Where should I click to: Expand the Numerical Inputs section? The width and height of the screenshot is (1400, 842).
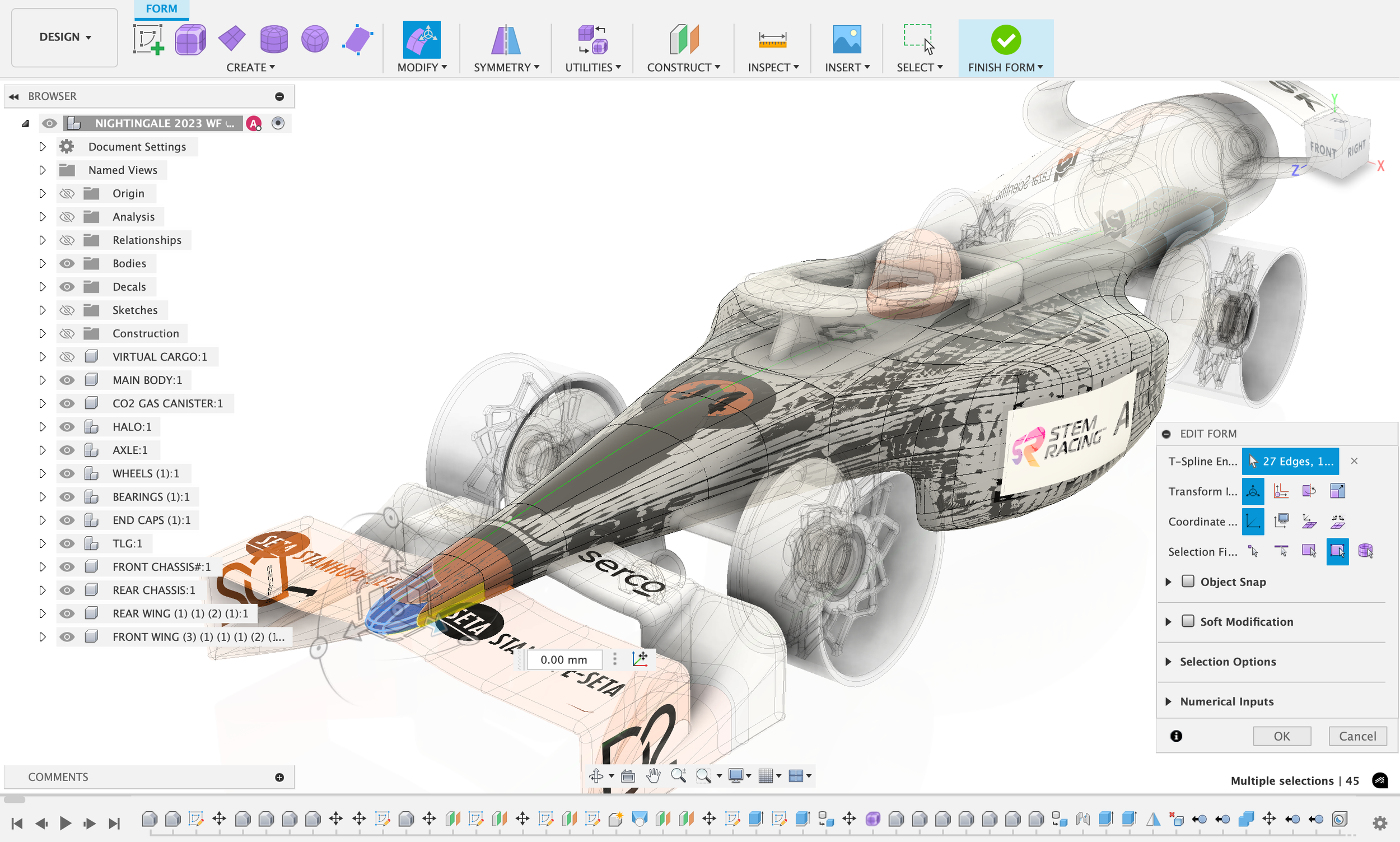coord(1169,701)
